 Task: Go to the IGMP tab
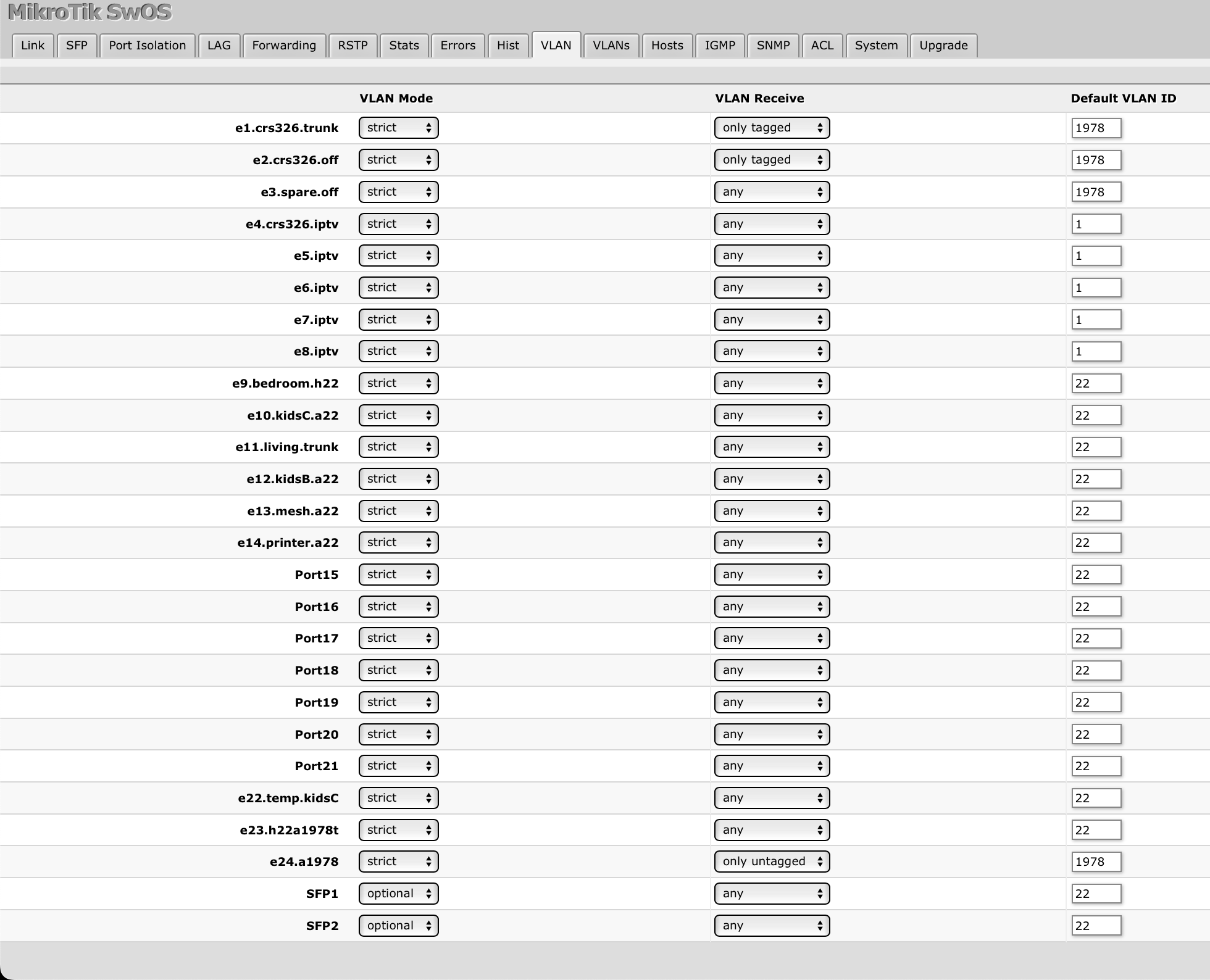pyautogui.click(x=720, y=46)
